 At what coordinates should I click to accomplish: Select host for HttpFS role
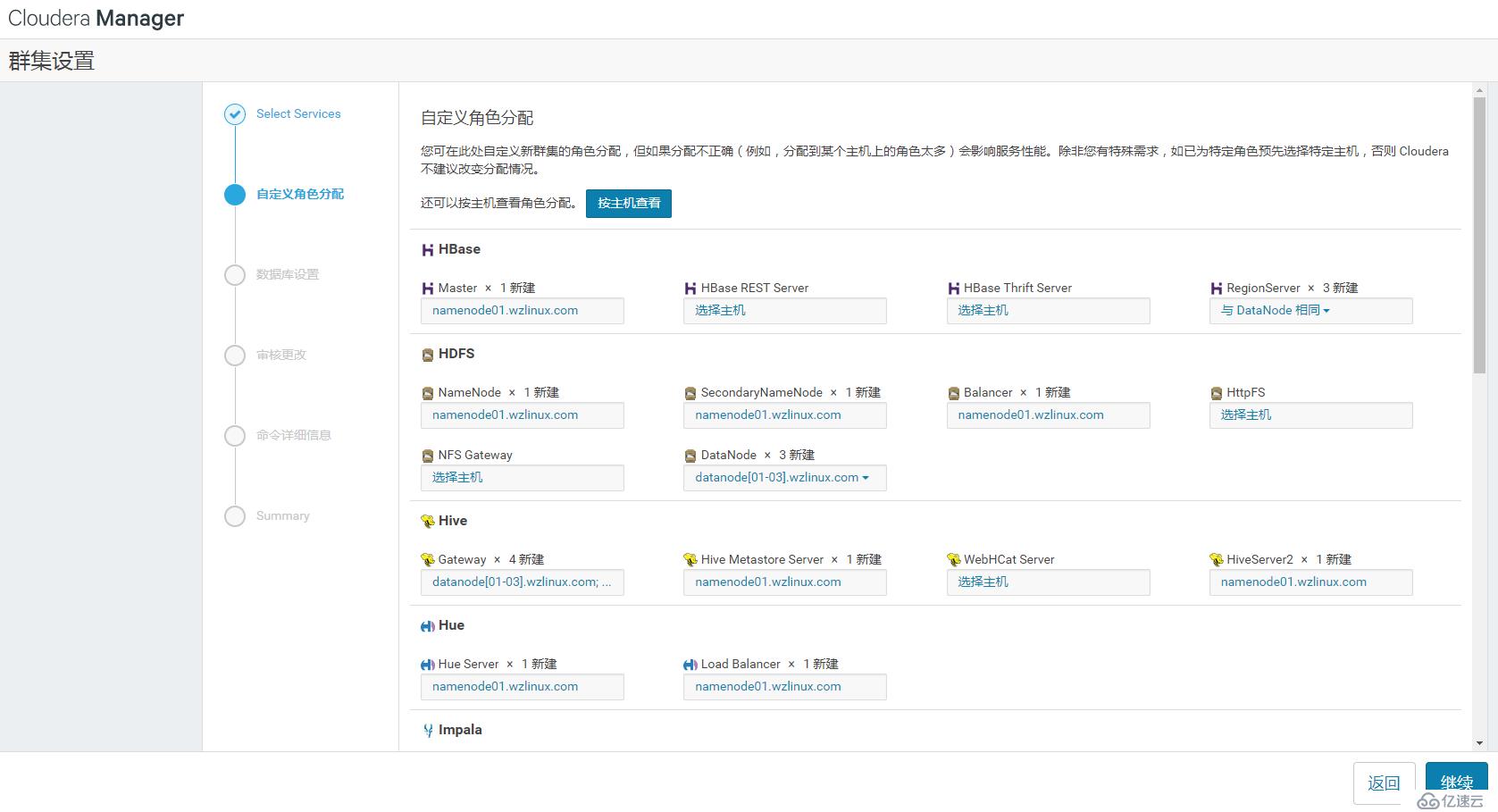point(1310,415)
